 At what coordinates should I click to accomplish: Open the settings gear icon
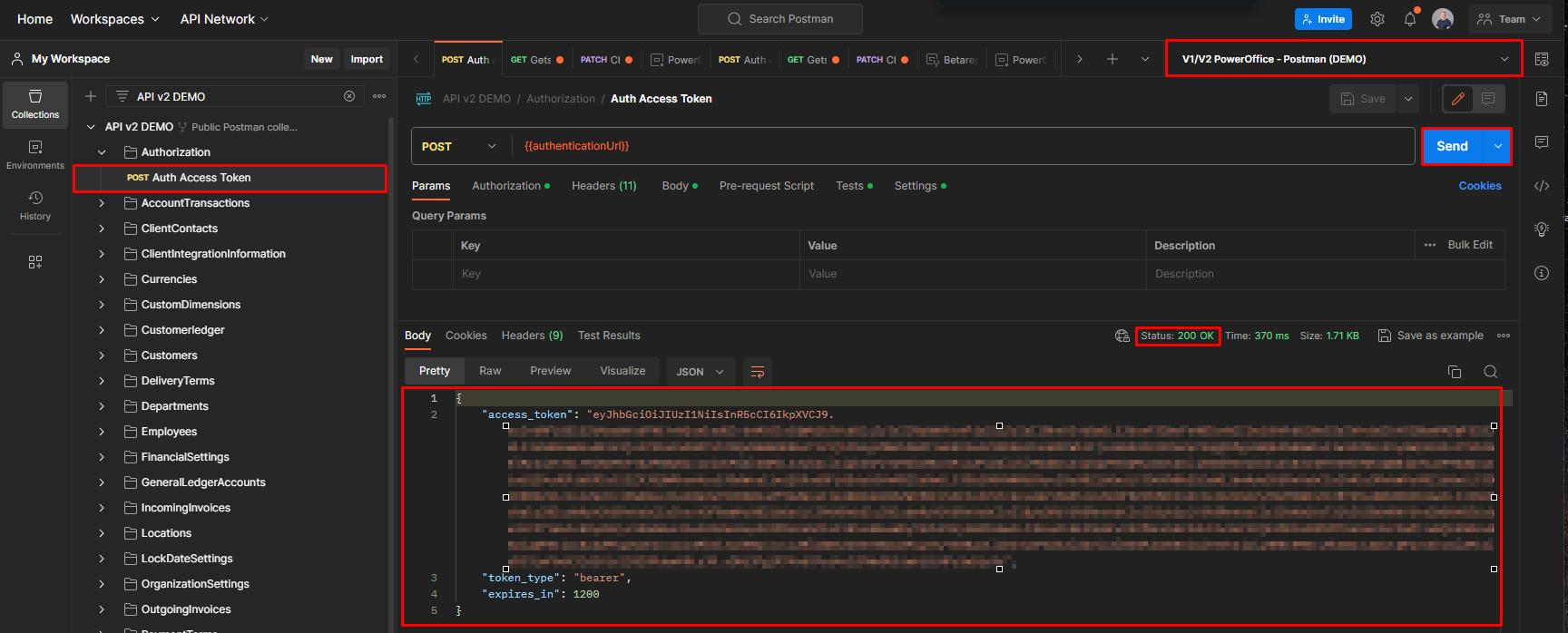[x=1377, y=19]
